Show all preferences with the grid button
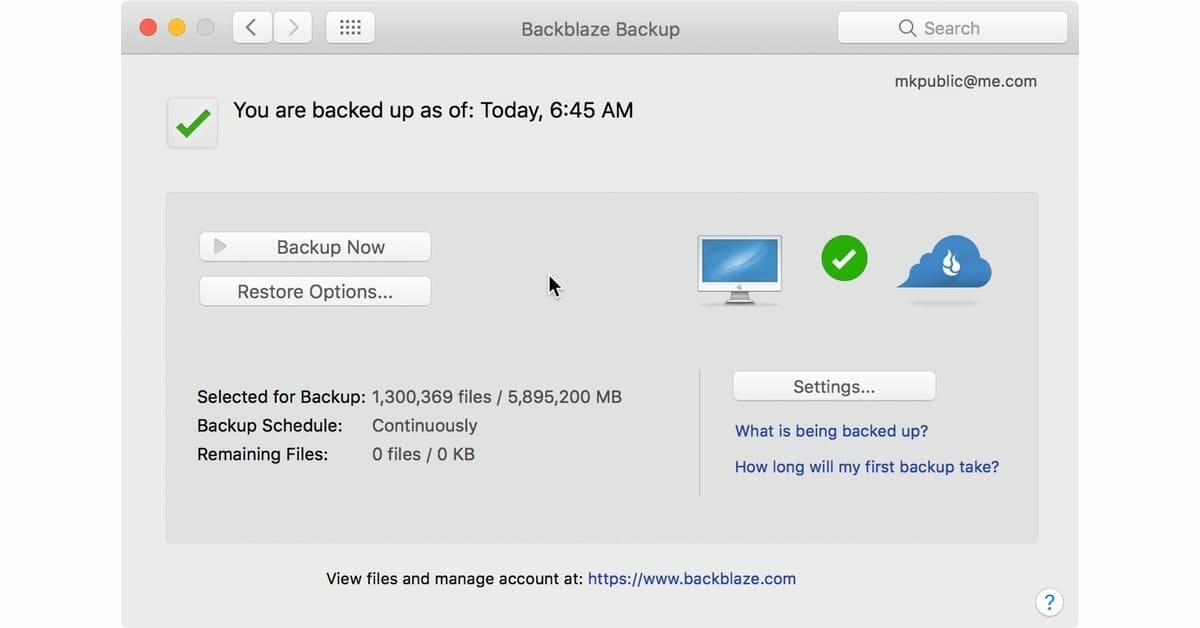1200x628 pixels. tap(350, 28)
